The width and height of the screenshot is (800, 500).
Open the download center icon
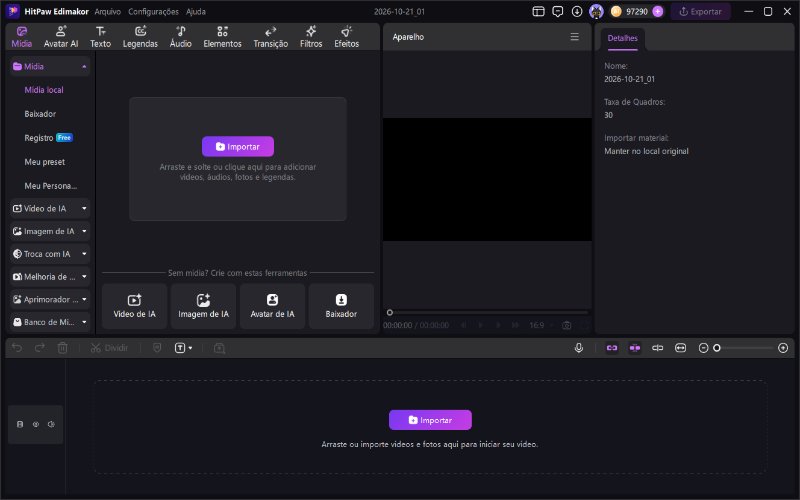click(577, 11)
